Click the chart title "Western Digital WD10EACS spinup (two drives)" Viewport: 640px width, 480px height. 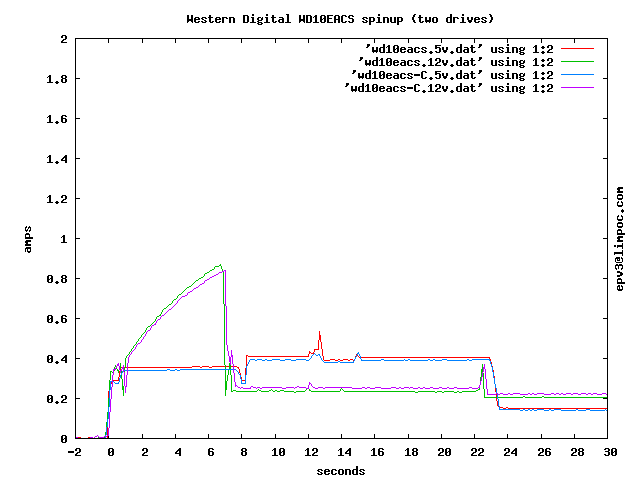click(x=340, y=19)
